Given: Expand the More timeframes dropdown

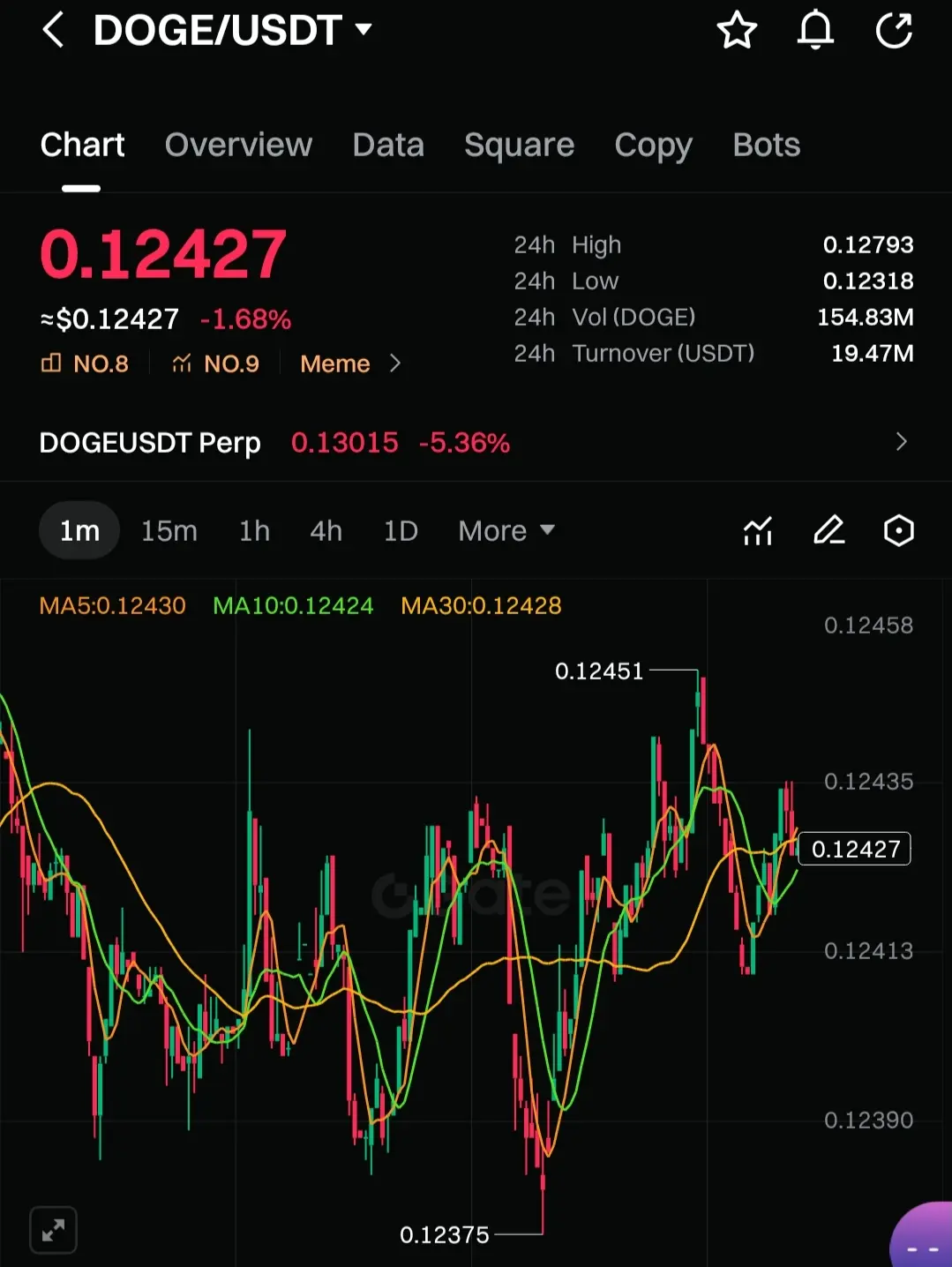Looking at the screenshot, I should pos(506,530).
